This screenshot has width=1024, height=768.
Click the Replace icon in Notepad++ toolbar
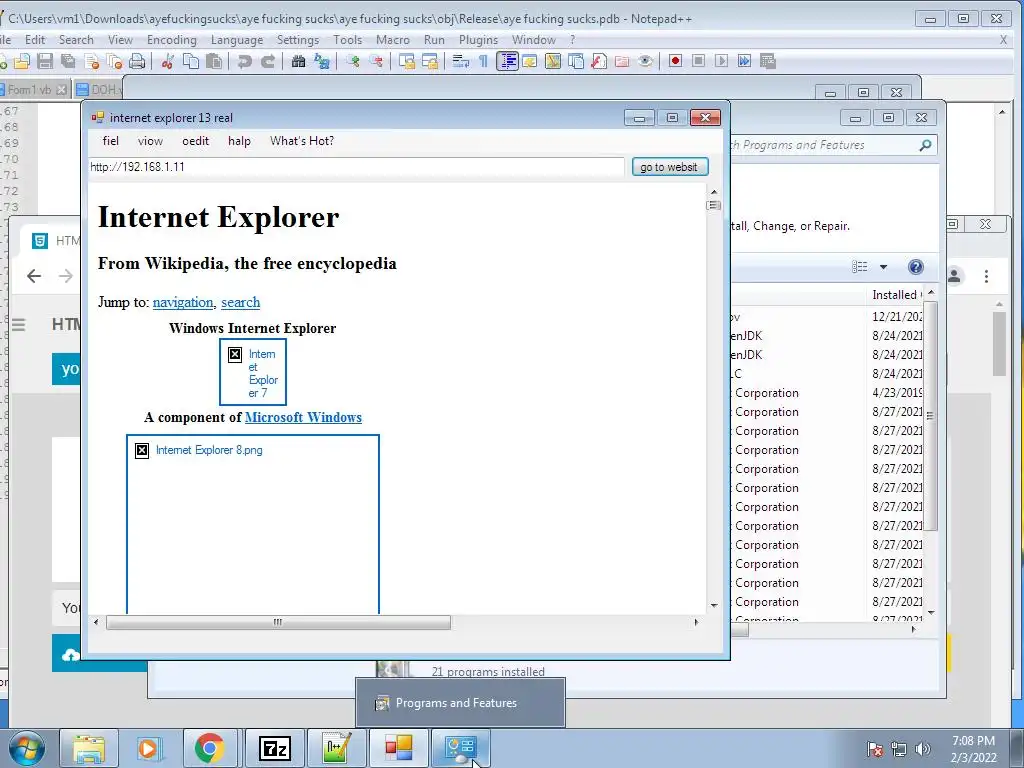tap(322, 61)
